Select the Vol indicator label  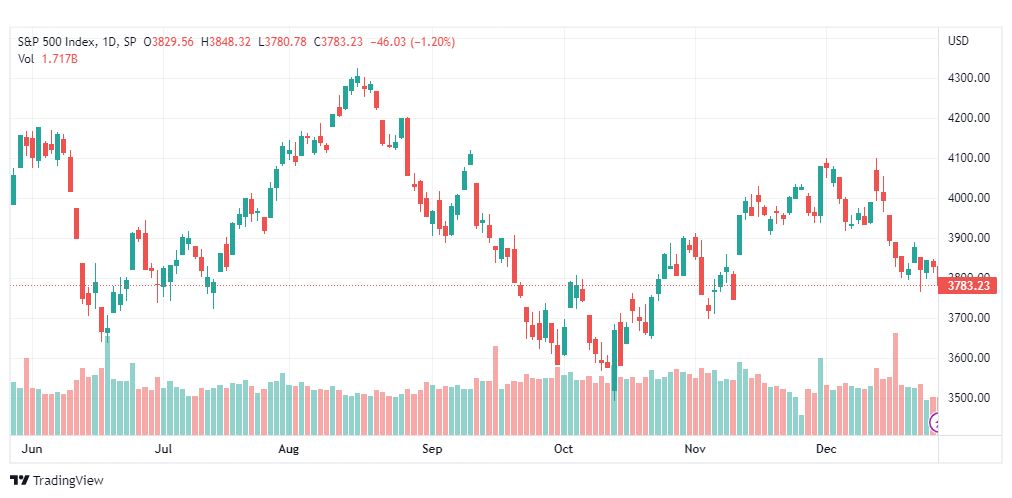tap(26, 59)
